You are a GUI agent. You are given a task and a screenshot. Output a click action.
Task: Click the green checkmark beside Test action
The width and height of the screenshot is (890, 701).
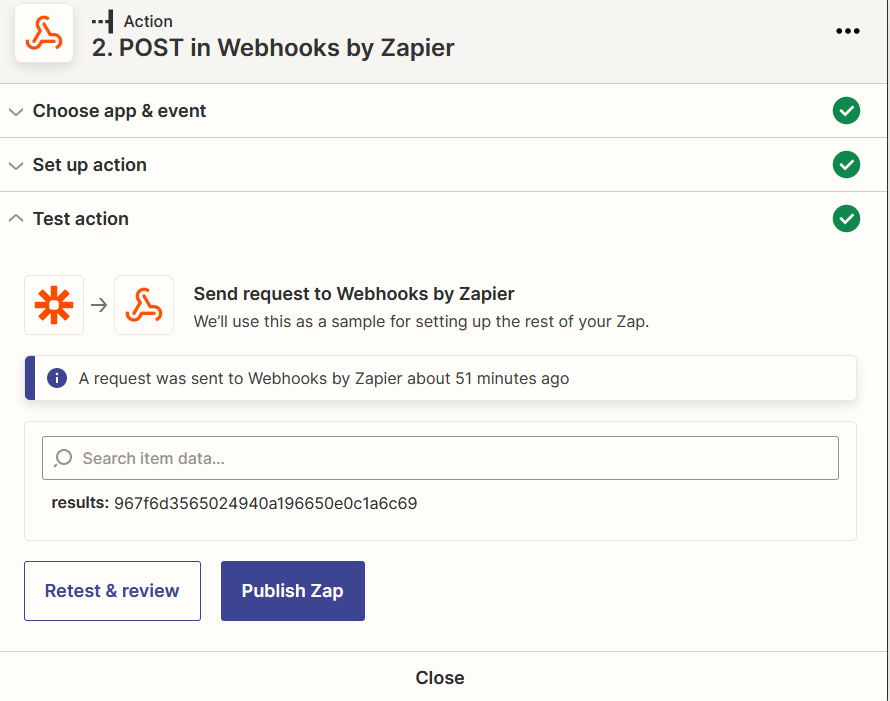pos(846,219)
